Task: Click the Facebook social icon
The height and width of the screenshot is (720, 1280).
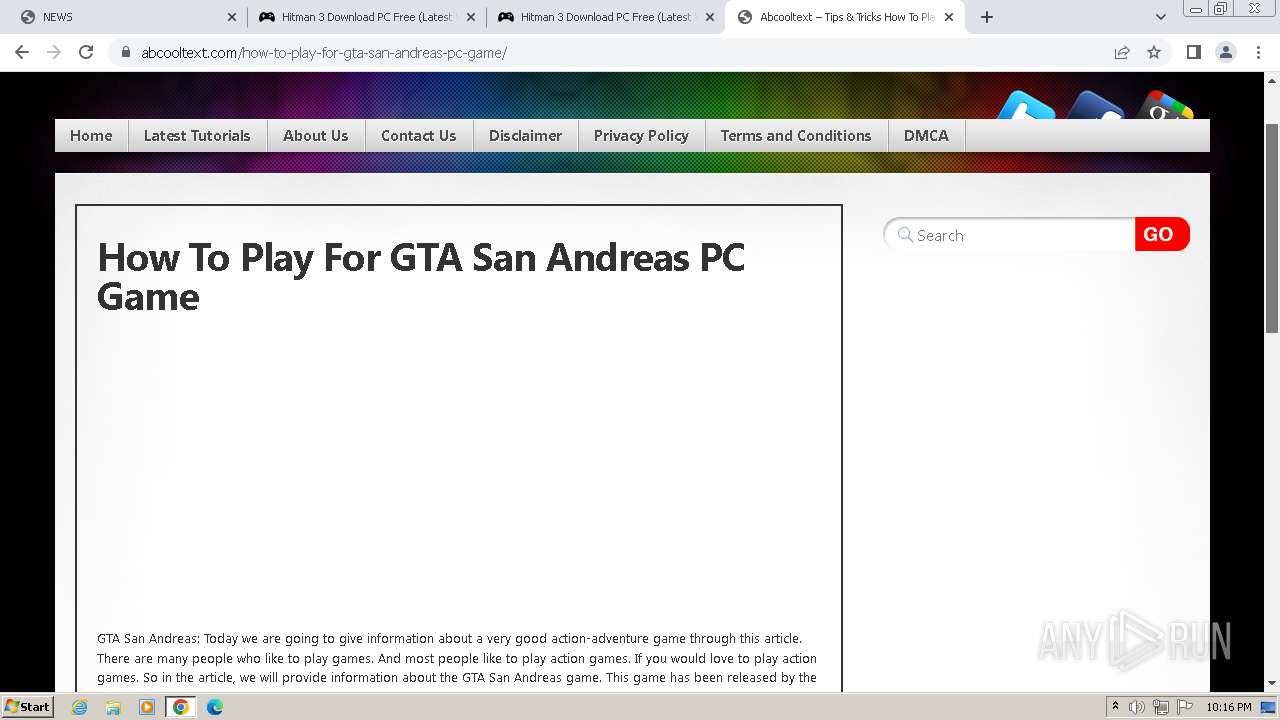Action: [x=1095, y=106]
